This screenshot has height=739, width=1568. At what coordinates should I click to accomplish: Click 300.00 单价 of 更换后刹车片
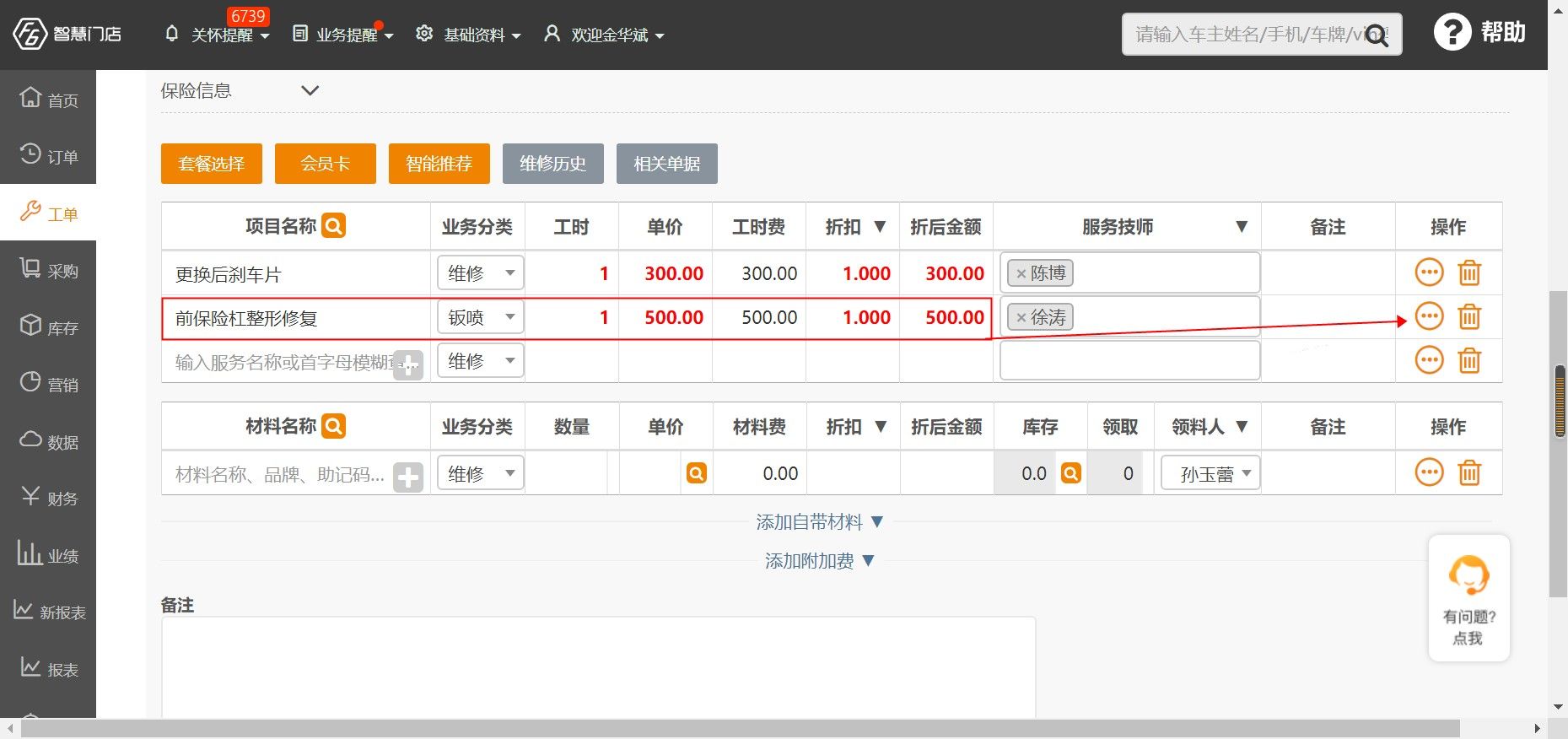click(673, 273)
